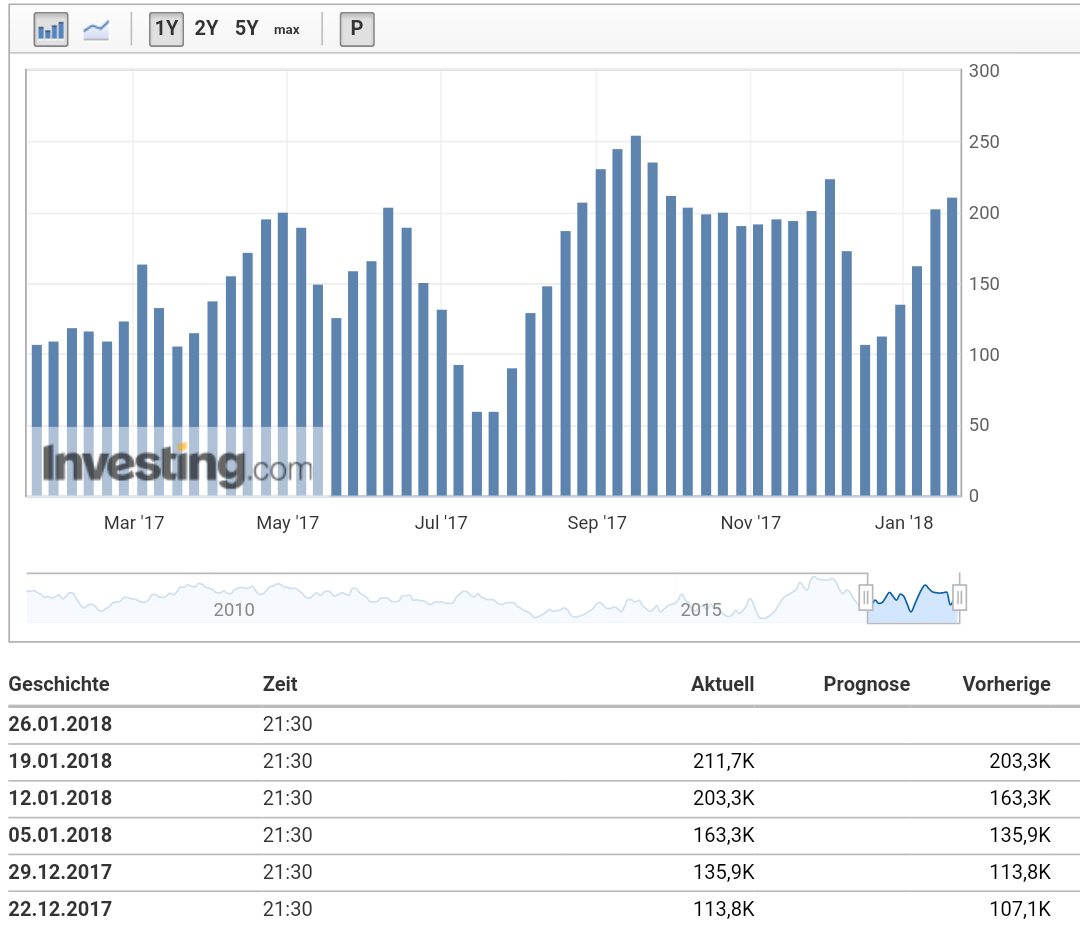The height and width of the screenshot is (943, 1080).
Task: Click the 113,8K actual value for 22.12.2017
Action: 724,909
